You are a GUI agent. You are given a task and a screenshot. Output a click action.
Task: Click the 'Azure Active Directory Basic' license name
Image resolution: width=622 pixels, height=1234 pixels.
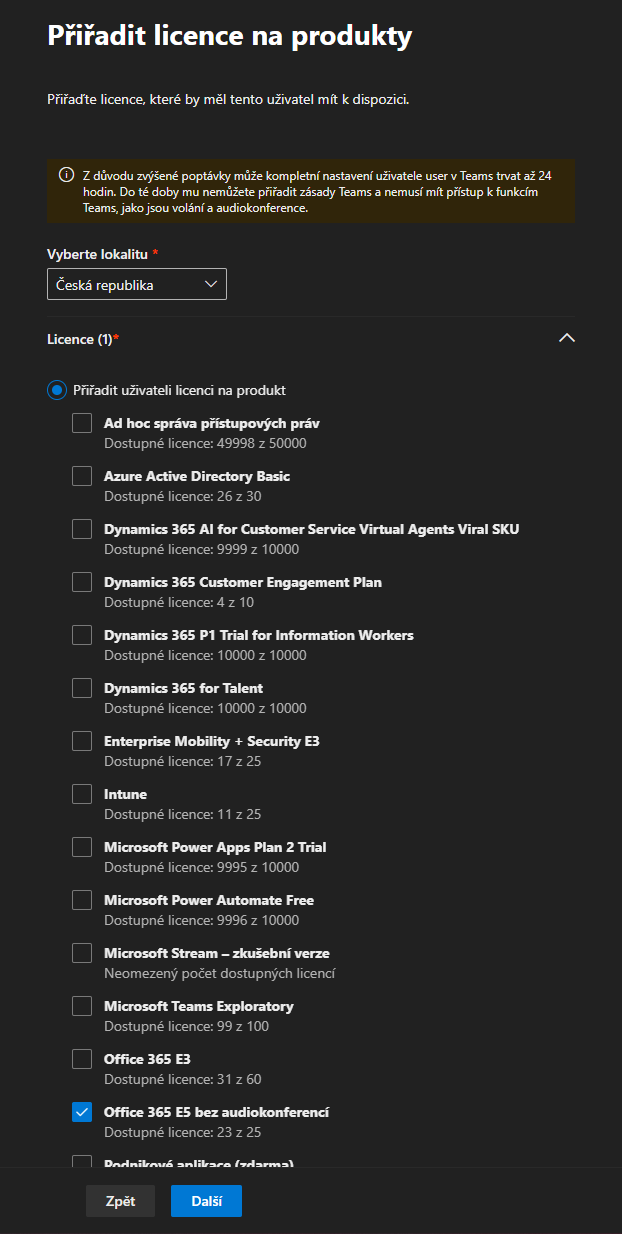tap(197, 476)
